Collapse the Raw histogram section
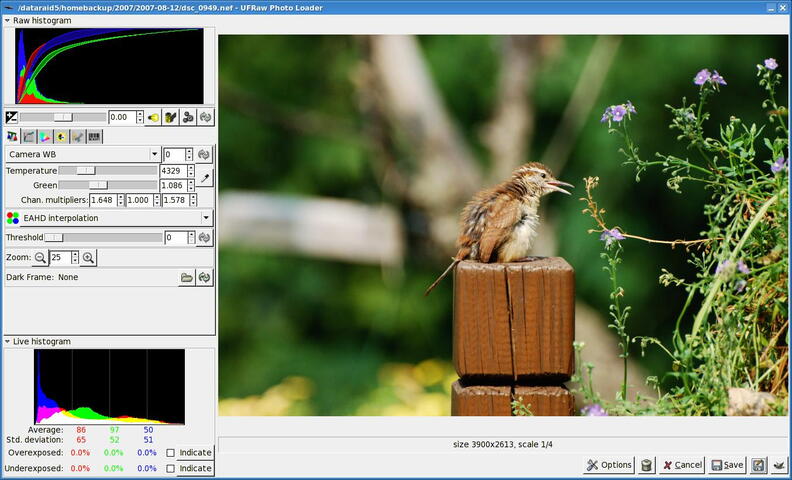 [x=8, y=20]
